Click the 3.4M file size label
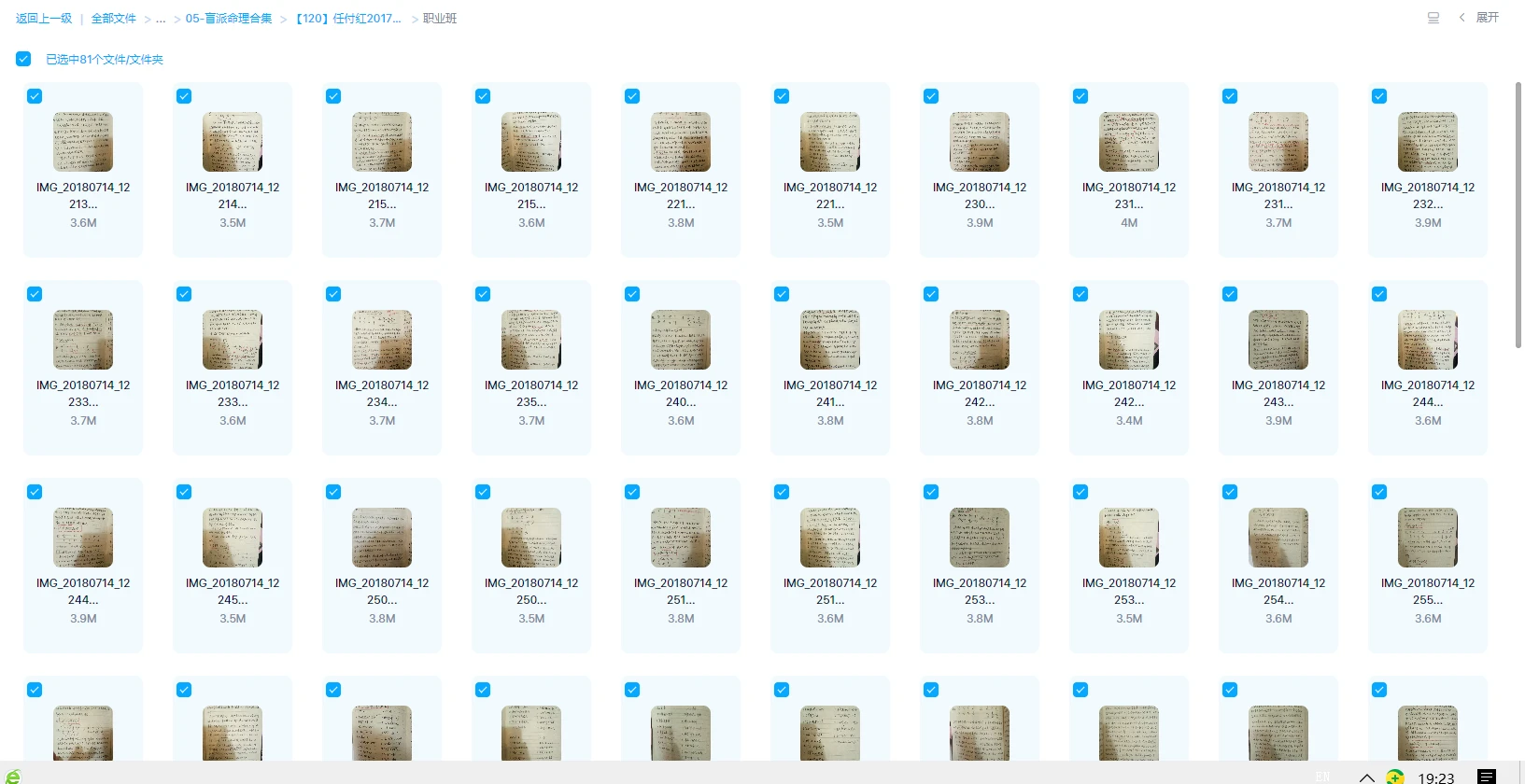Viewport: 1525px width, 784px height. tap(1129, 421)
